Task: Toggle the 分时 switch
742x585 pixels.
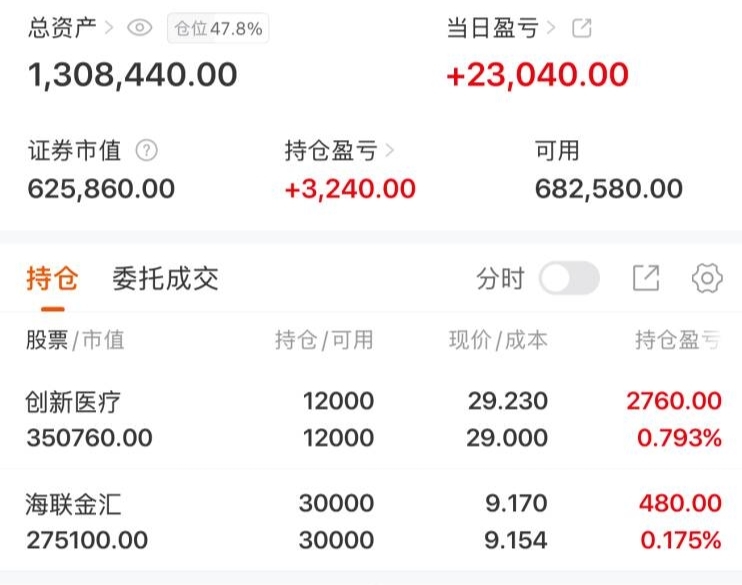Action: tap(569, 278)
